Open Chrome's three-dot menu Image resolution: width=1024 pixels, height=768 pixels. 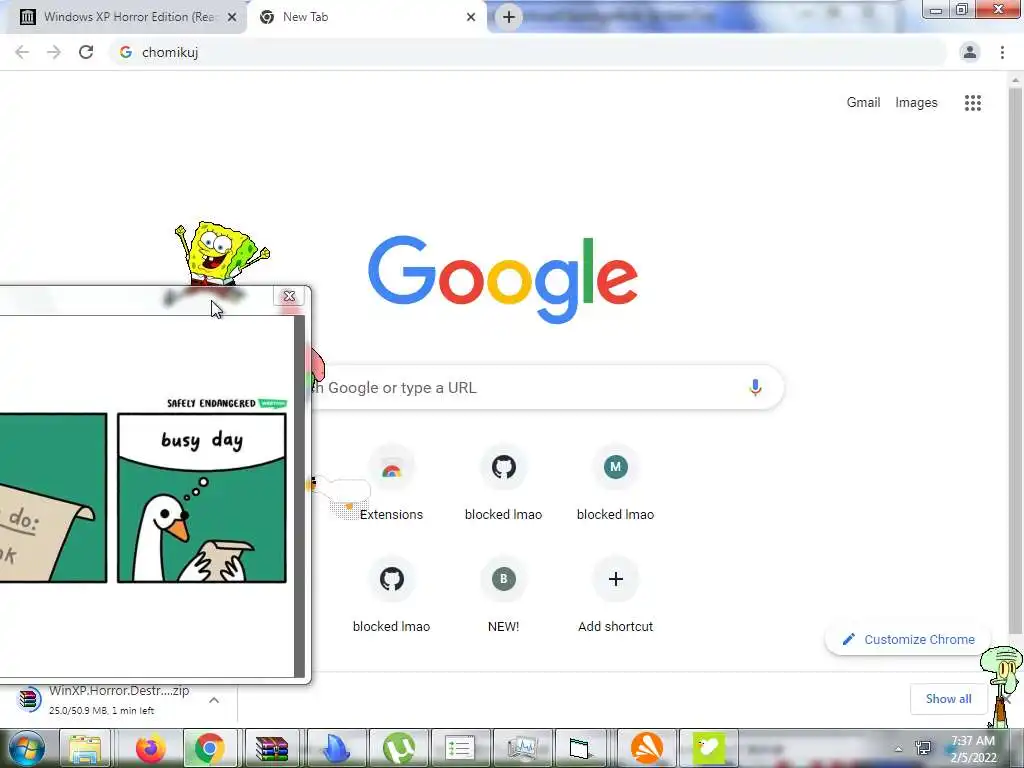pos(1002,52)
